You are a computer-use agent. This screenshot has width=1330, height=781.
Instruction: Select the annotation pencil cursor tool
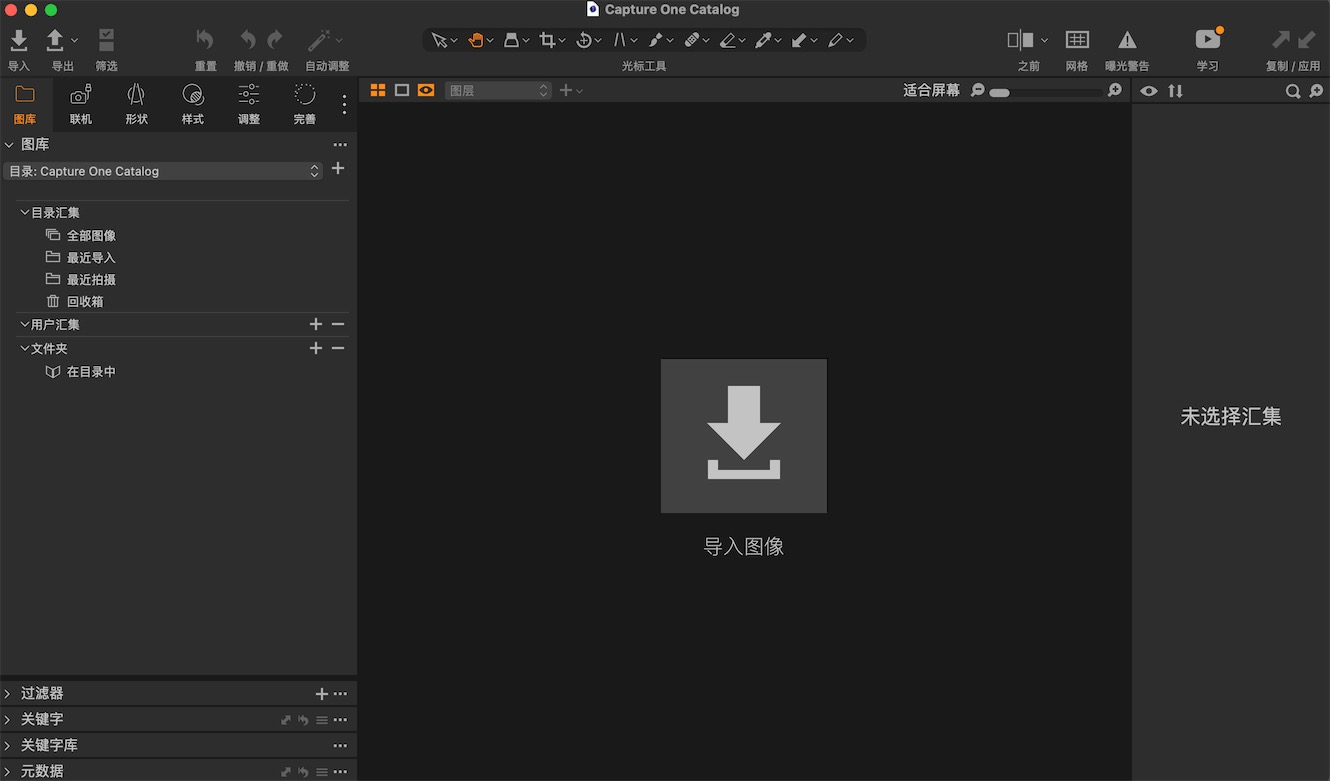pos(835,40)
